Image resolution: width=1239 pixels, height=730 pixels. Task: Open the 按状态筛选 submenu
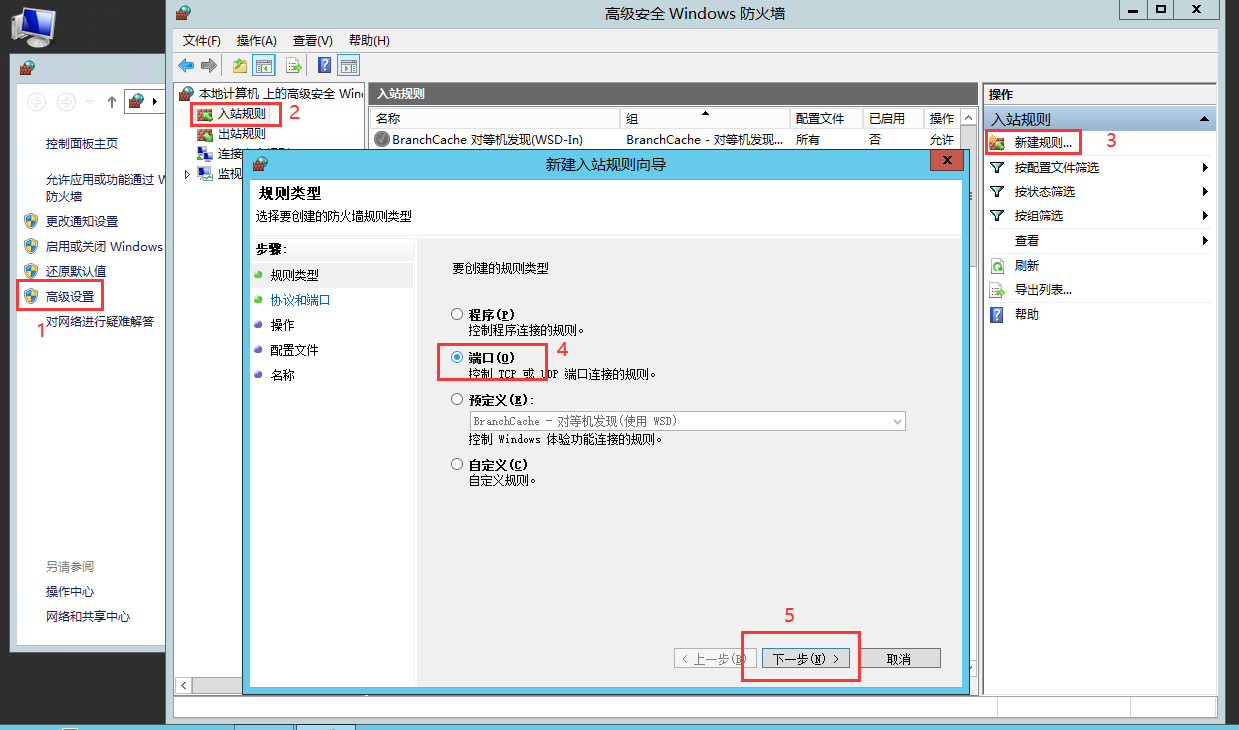[x=1206, y=191]
